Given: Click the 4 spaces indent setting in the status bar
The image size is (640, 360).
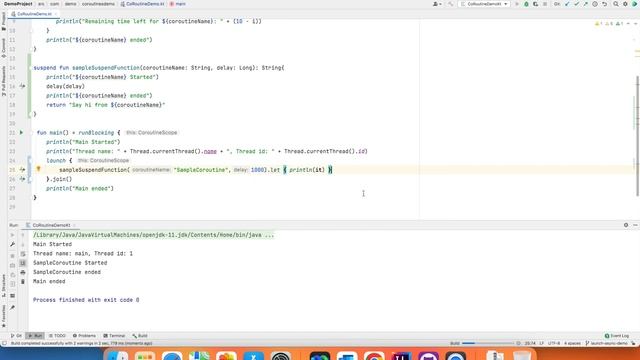Looking at the screenshot, I should (572, 343).
